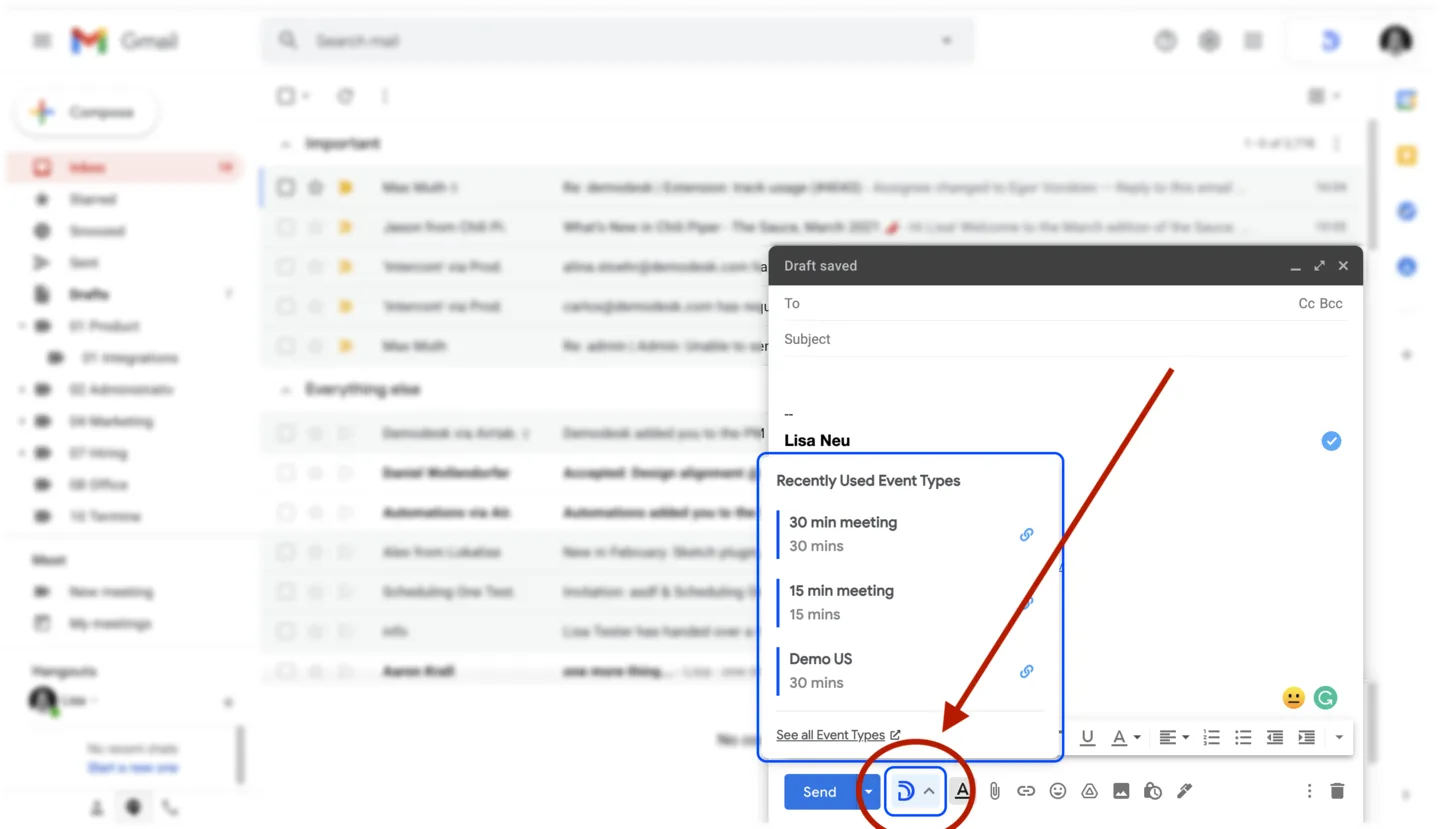Collapse the Demodesk event types chevron

click(929, 791)
